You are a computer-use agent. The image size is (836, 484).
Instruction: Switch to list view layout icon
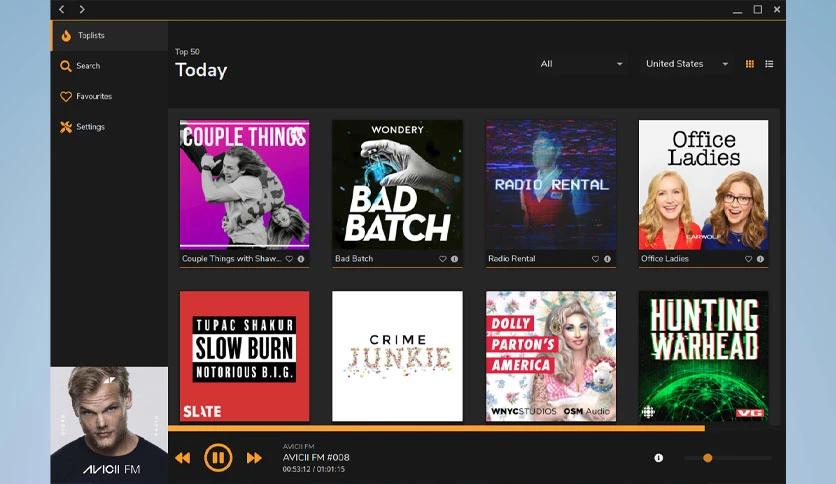769,64
